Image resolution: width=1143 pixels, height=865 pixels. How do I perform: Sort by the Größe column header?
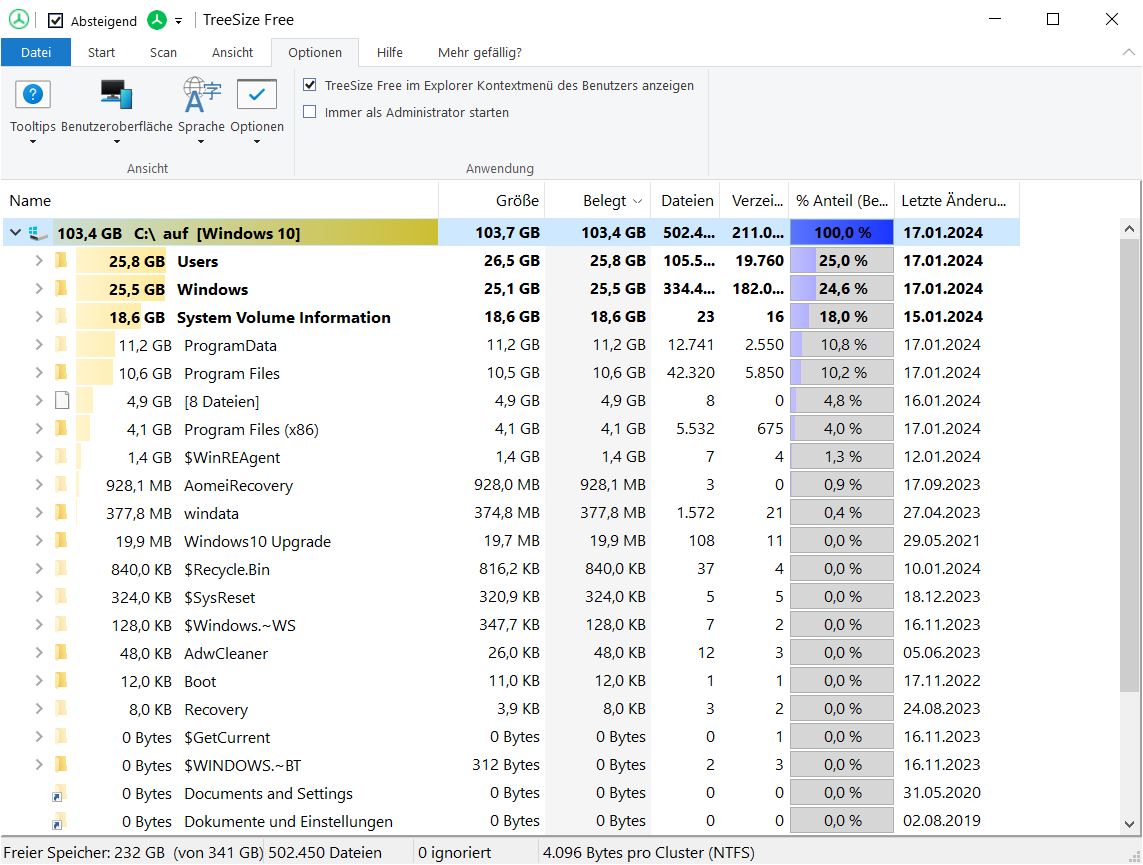tap(492, 200)
